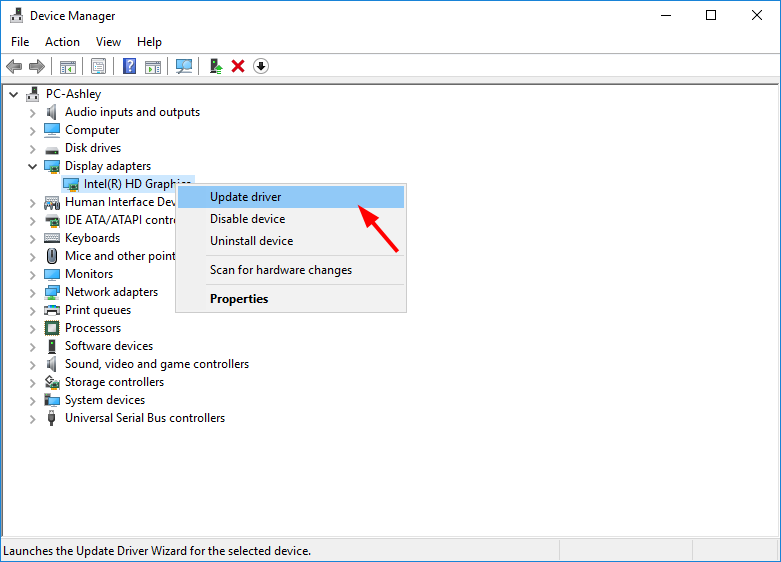Select the Processors tree item
781x562 pixels.
93,328
